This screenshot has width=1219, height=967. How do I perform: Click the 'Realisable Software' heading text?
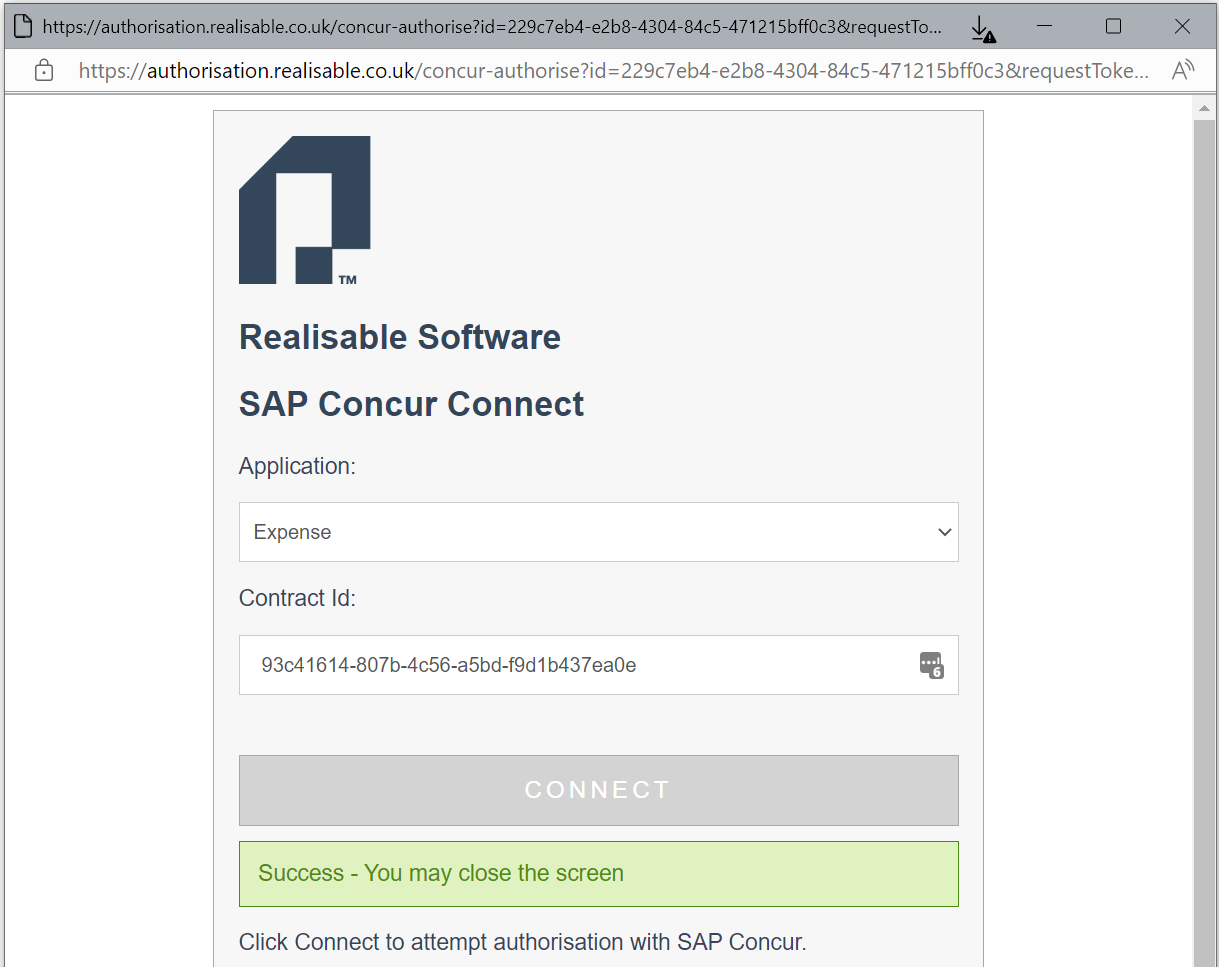point(399,337)
